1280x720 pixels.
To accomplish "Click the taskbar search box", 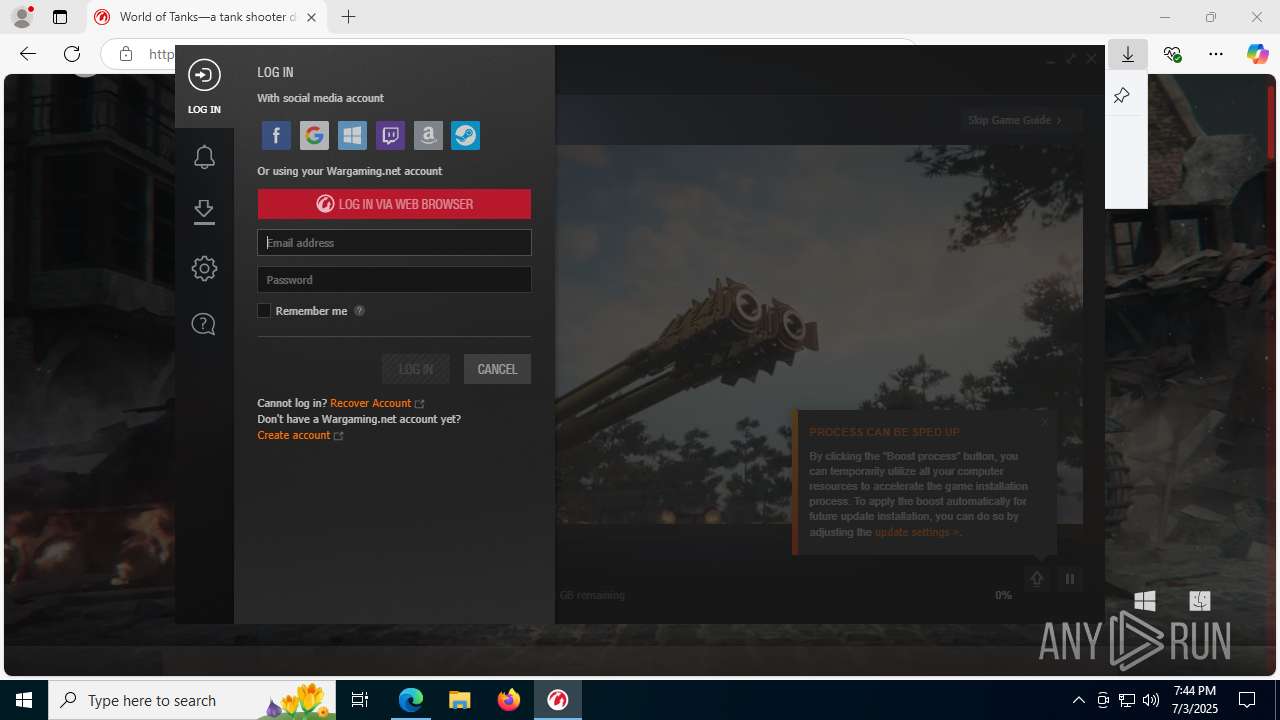I will [194, 700].
